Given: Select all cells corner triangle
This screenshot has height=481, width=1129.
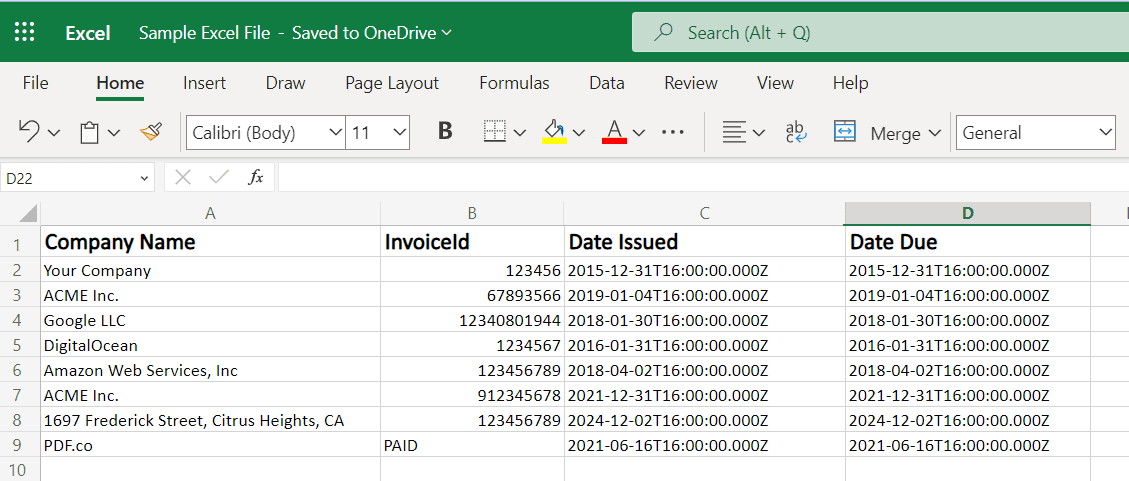Looking at the screenshot, I should coord(27,213).
